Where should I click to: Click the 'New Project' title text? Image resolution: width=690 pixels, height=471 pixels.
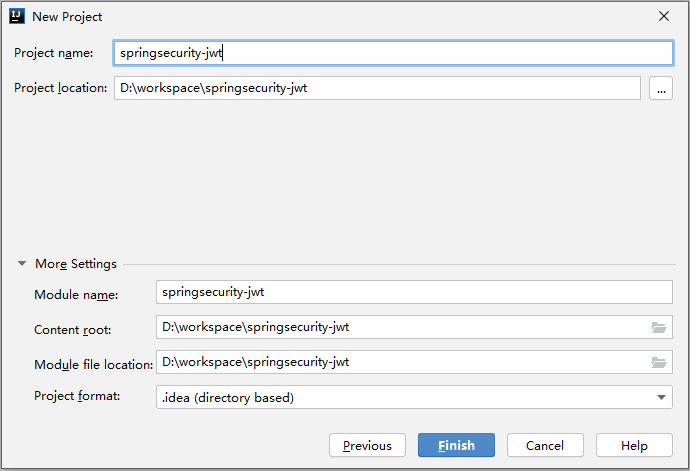pyautogui.click(x=67, y=17)
